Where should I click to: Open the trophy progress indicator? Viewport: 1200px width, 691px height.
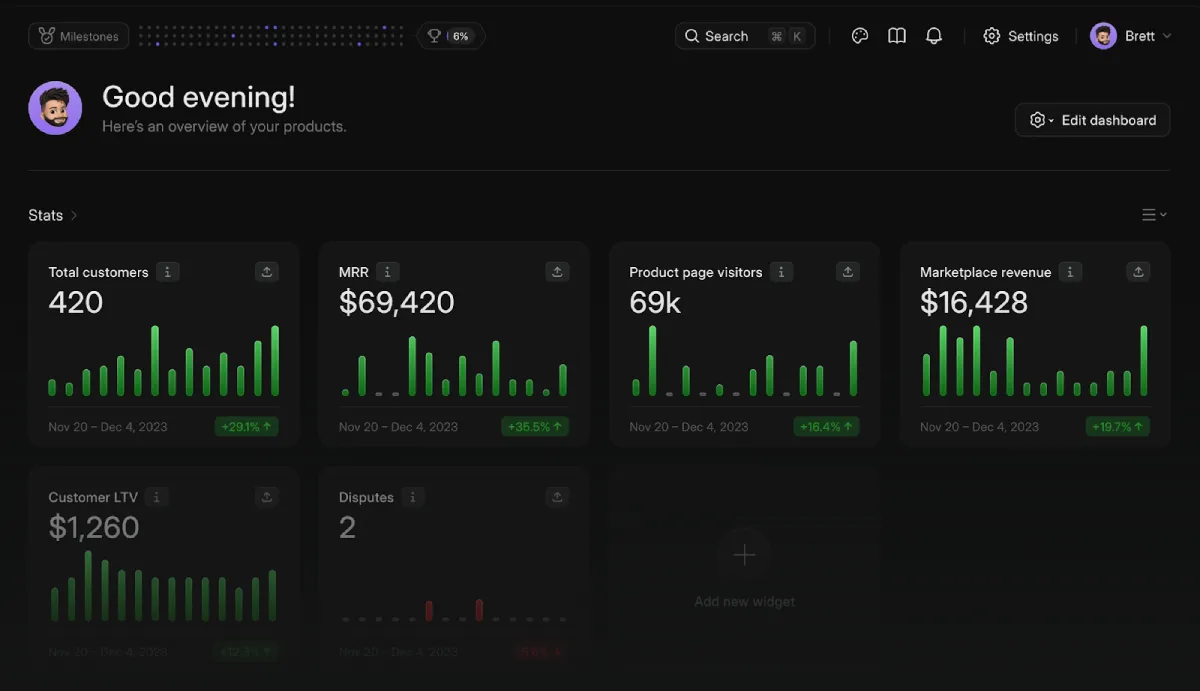(x=433, y=35)
